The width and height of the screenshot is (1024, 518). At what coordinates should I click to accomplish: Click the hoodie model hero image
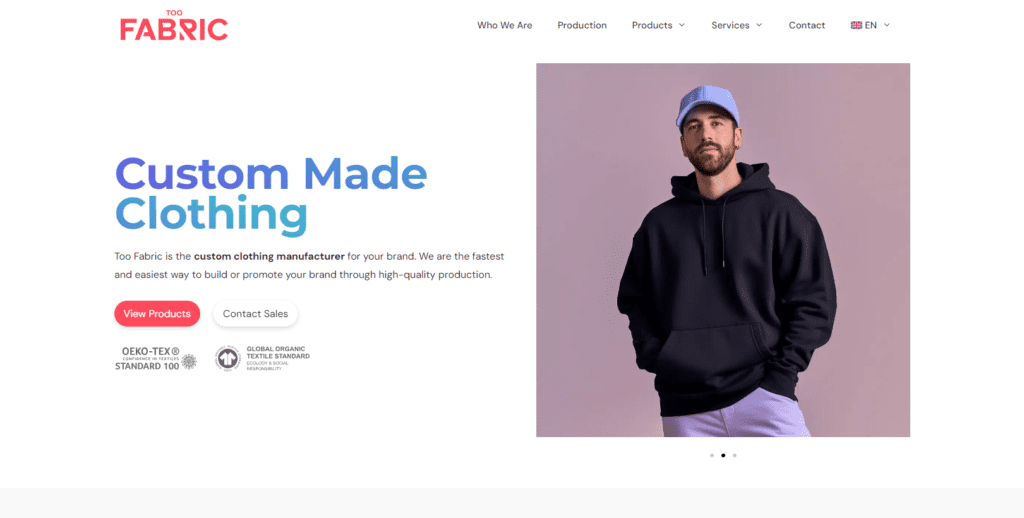(723, 250)
